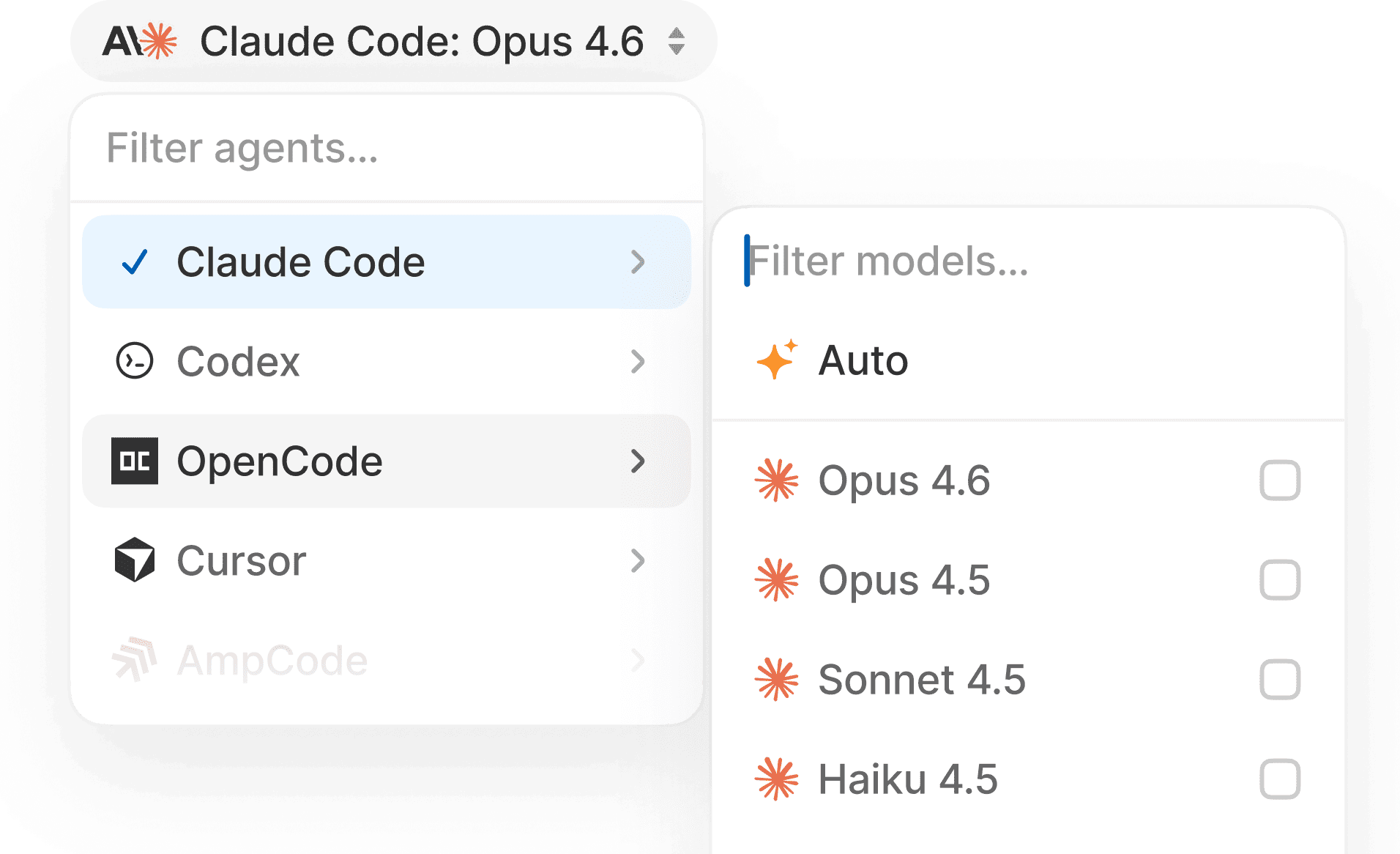Screen dimensions: 1400x854
Task: Click the starburst icon beside Haiku 4.5
Action: (776, 779)
